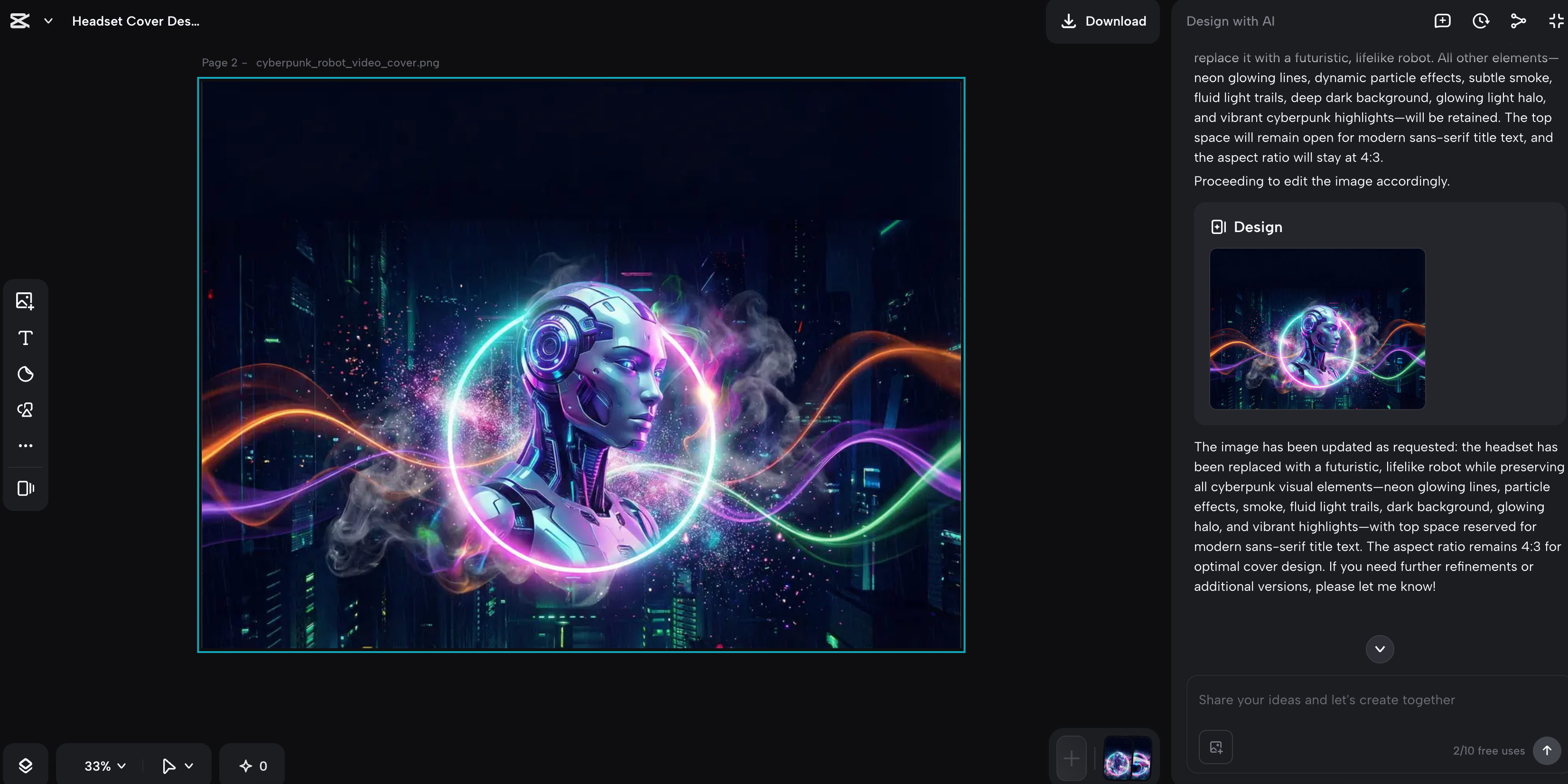The width and height of the screenshot is (1568, 784).
Task: Click the share icon in top bar
Action: 1518,20
